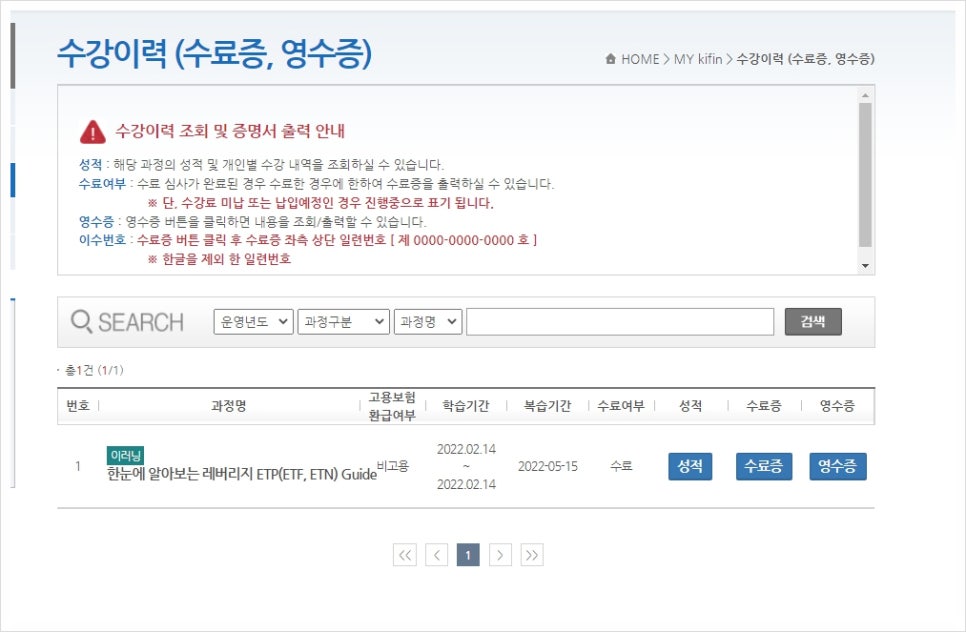Click the home icon in breadcrumb

[x=611, y=59]
